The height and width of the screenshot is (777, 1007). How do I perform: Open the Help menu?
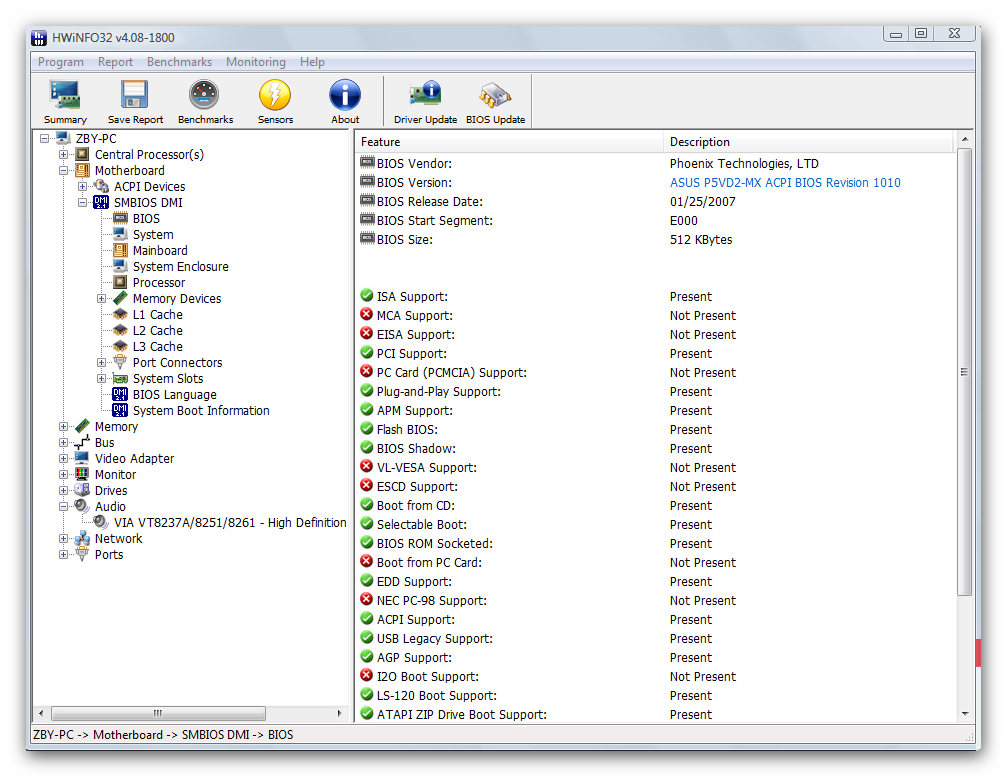(312, 62)
